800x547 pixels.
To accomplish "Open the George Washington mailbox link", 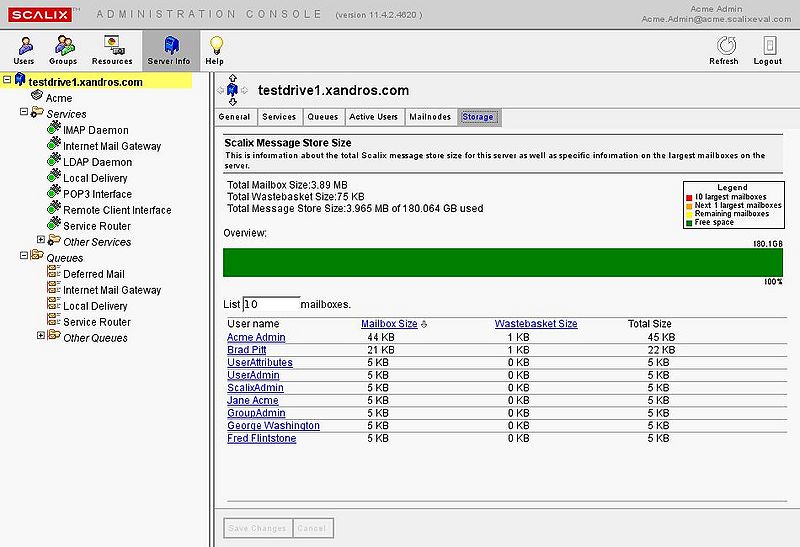I will [x=273, y=426].
